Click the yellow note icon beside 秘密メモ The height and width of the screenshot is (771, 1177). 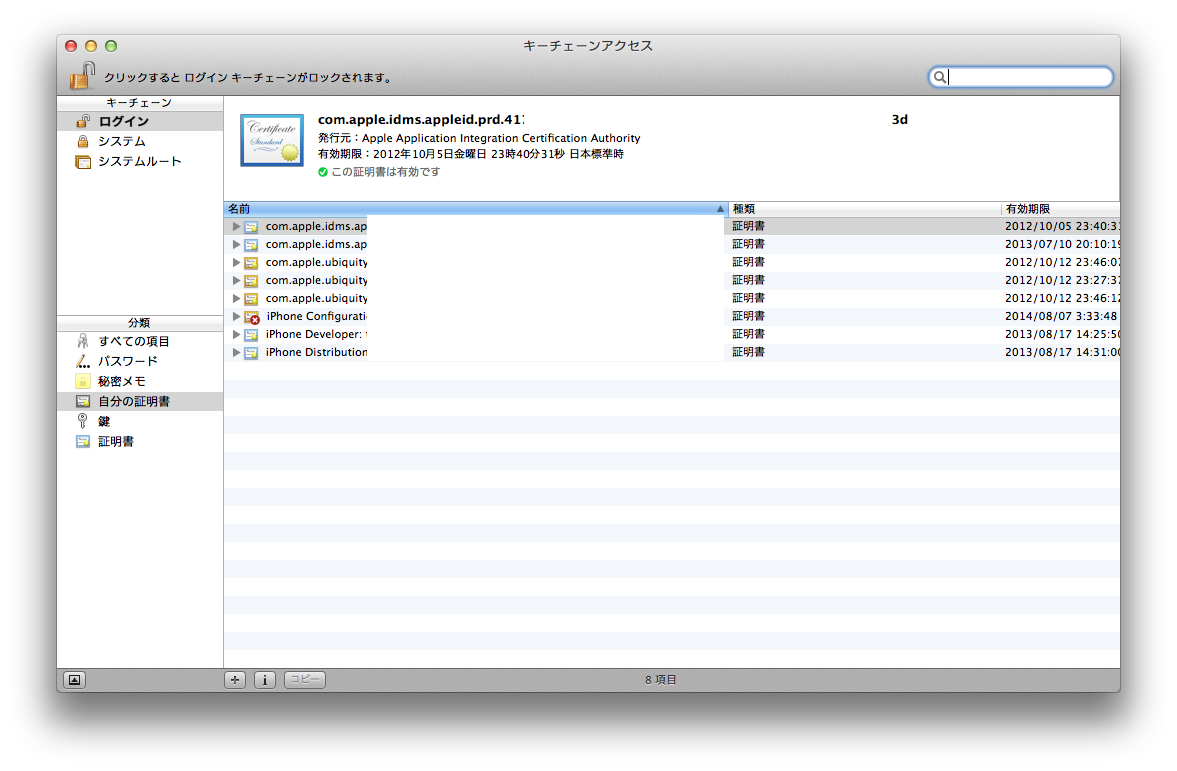tap(83, 381)
